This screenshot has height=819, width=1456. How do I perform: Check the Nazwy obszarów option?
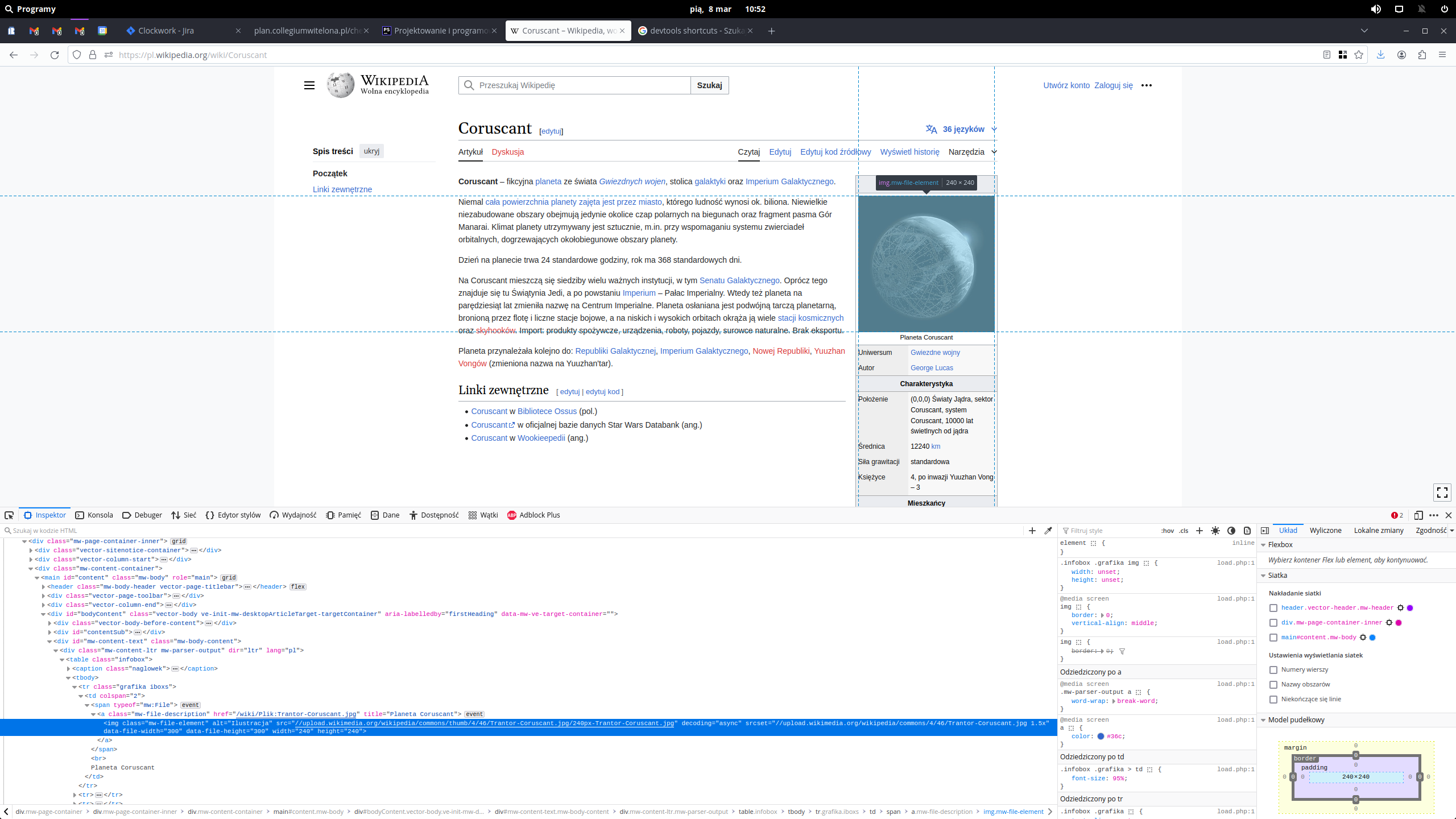pos(1273,685)
